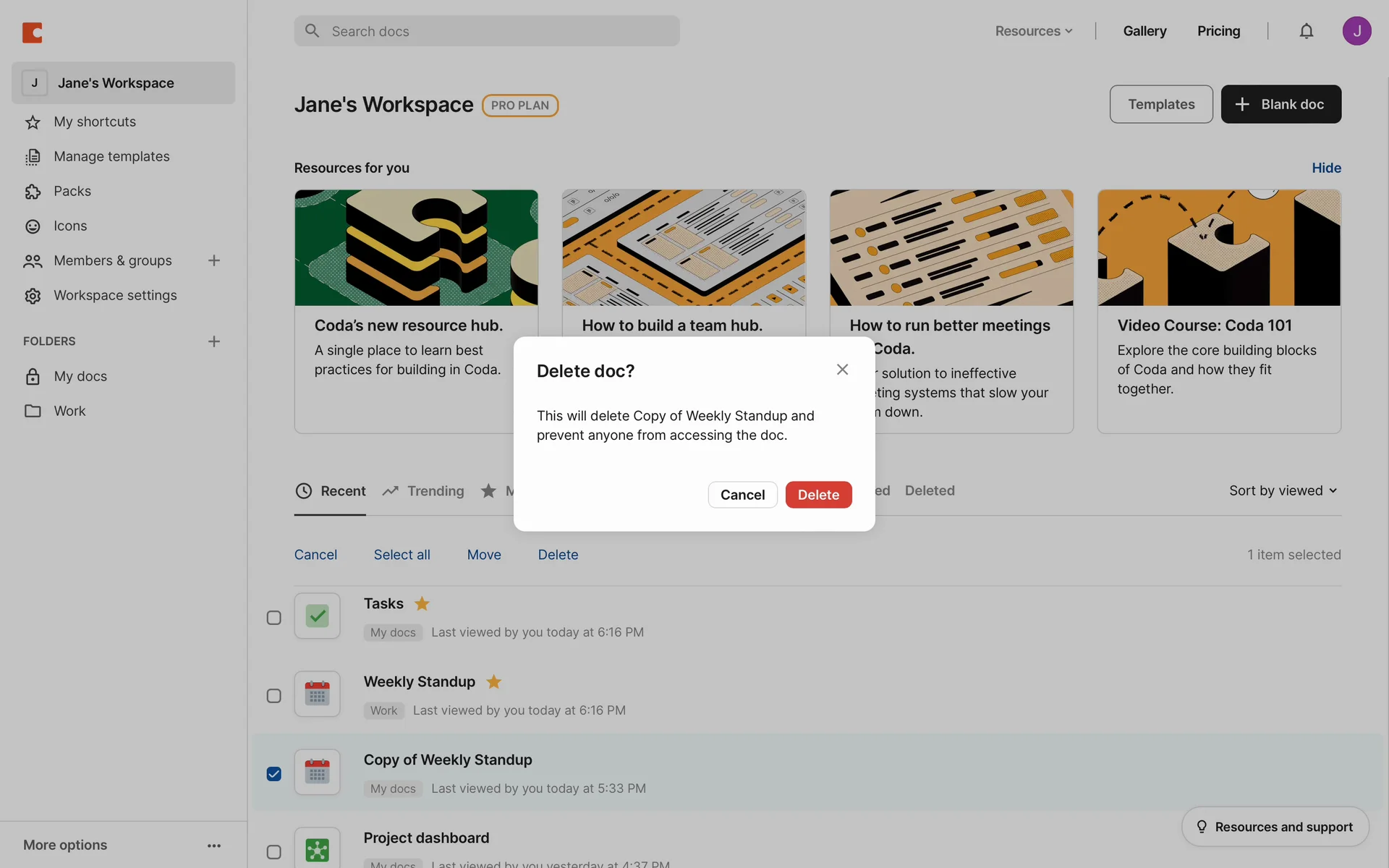Open More options ellipsis menu
Screen dimensions: 1389x868
click(214, 845)
